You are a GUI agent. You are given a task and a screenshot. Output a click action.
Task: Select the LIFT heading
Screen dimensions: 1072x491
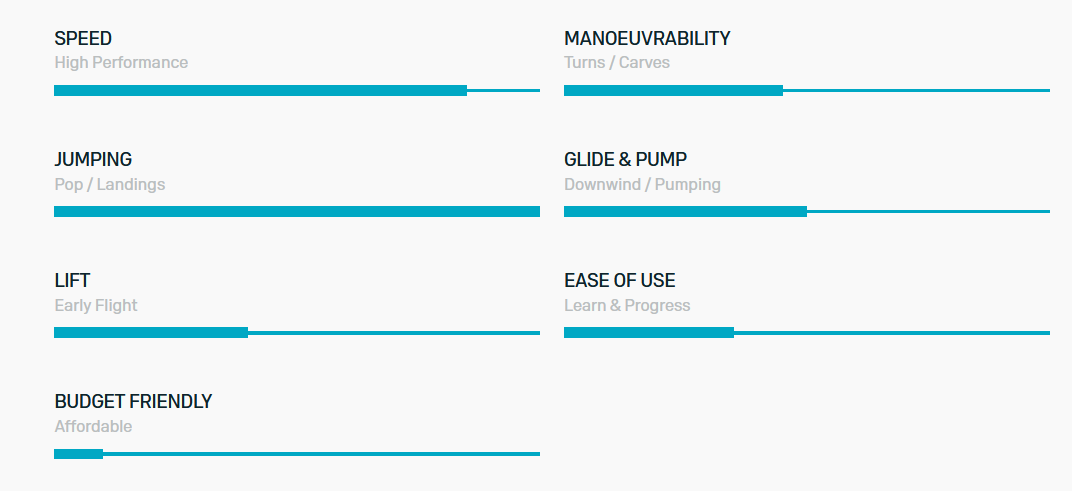point(72,280)
